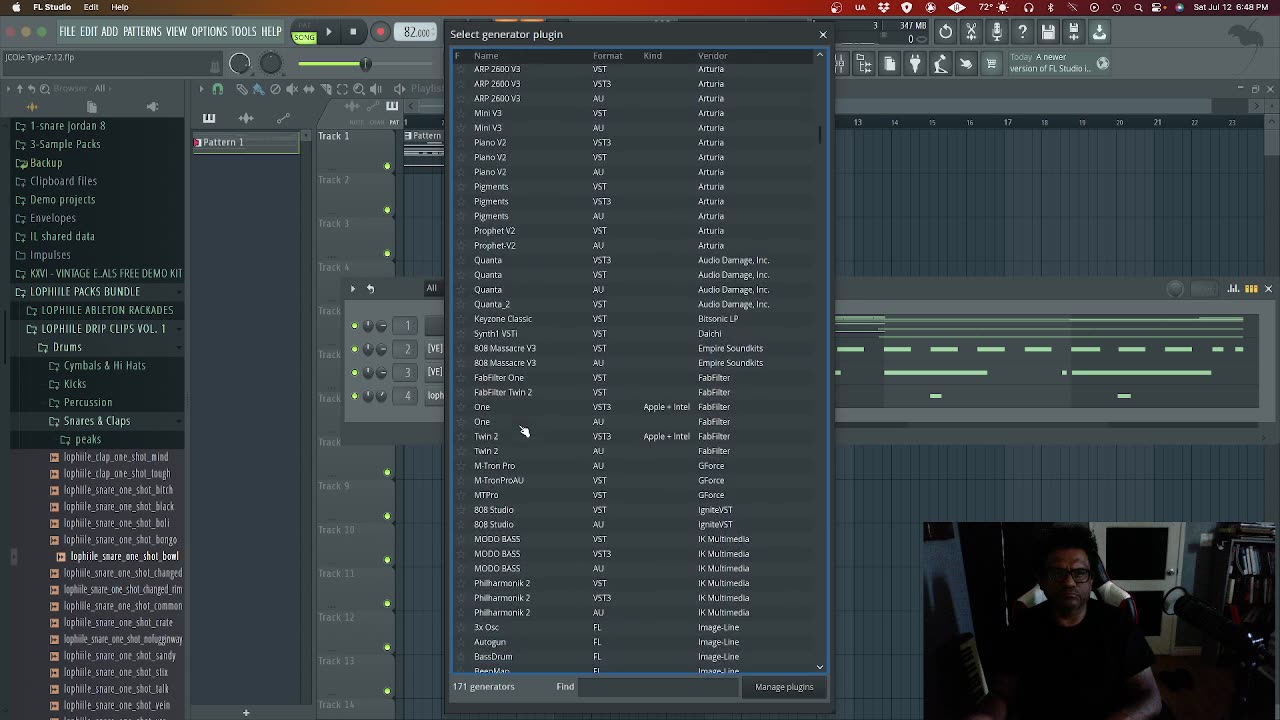Toggle Track 9 mute LED in playlist
Screen dimensions: 1280x720
[x=387, y=516]
